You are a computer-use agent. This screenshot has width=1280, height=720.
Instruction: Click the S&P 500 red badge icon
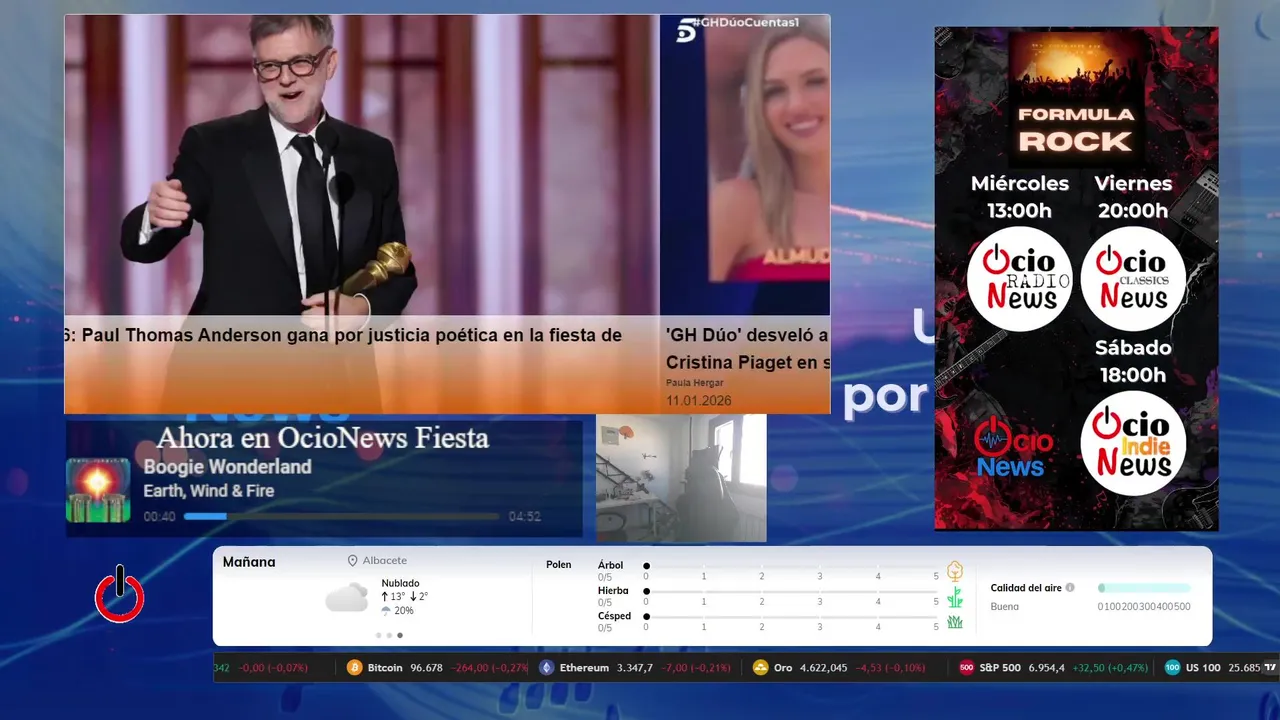pyautogui.click(x=966, y=668)
